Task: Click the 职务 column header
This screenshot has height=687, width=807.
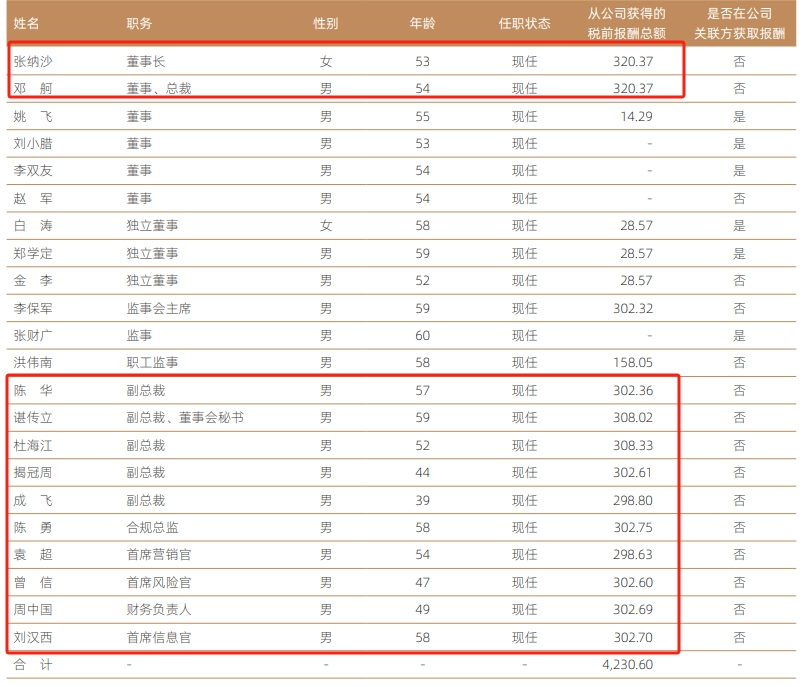Action: click(x=139, y=24)
